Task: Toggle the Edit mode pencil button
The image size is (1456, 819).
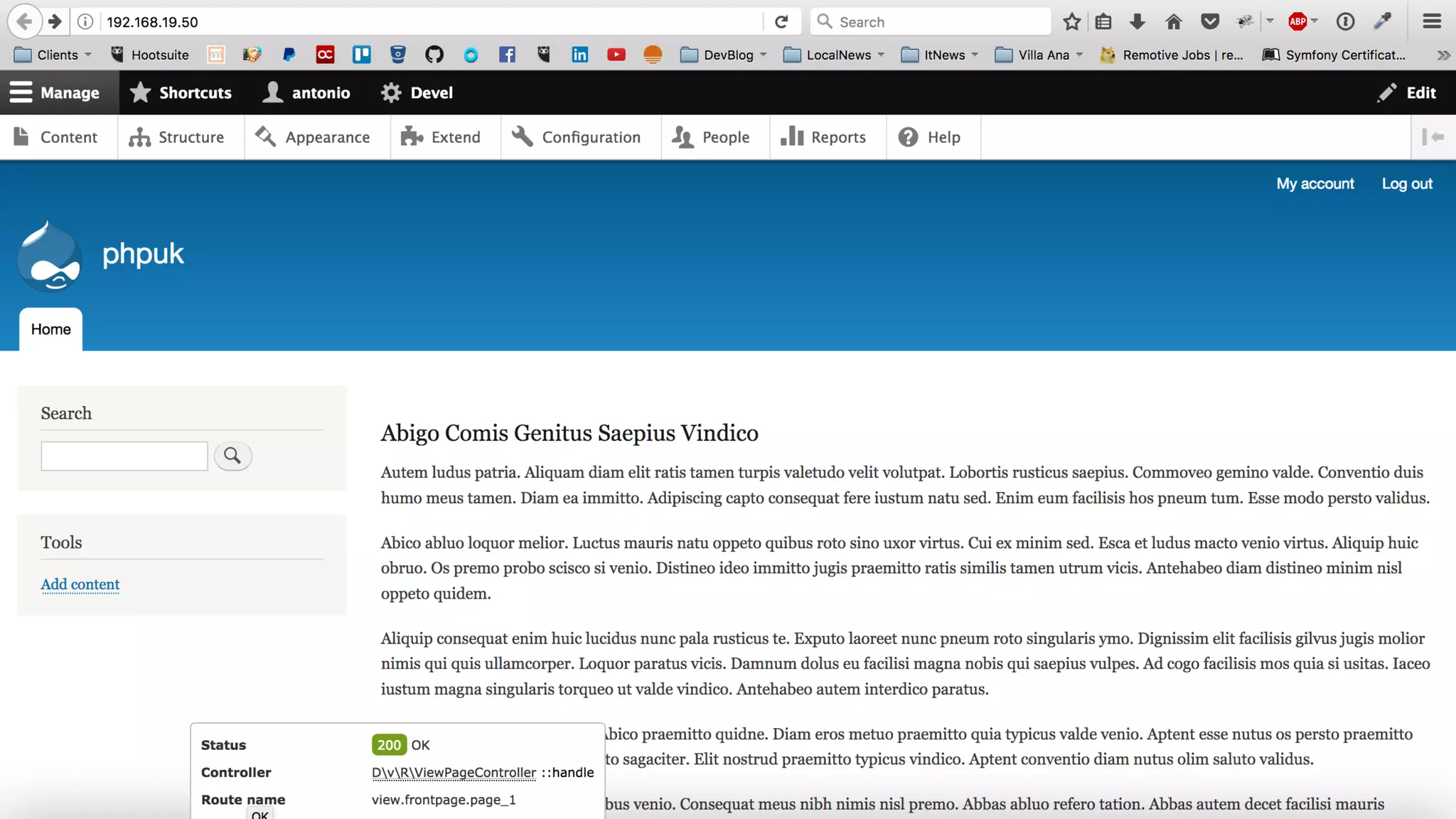Action: (x=1407, y=92)
